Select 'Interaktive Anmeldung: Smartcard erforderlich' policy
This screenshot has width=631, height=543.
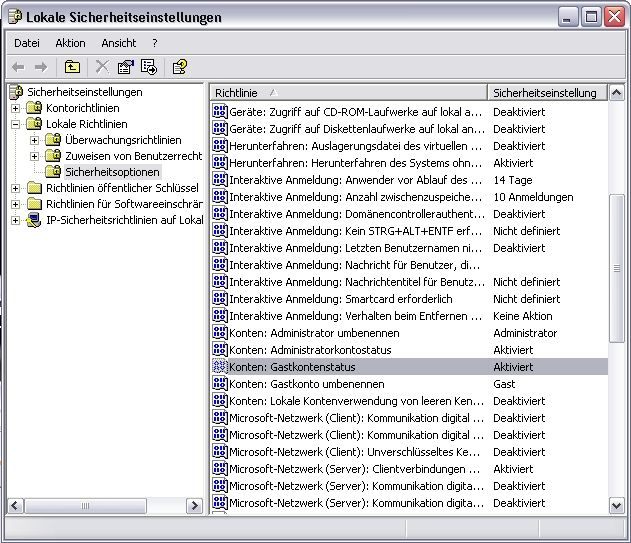(x=340, y=299)
